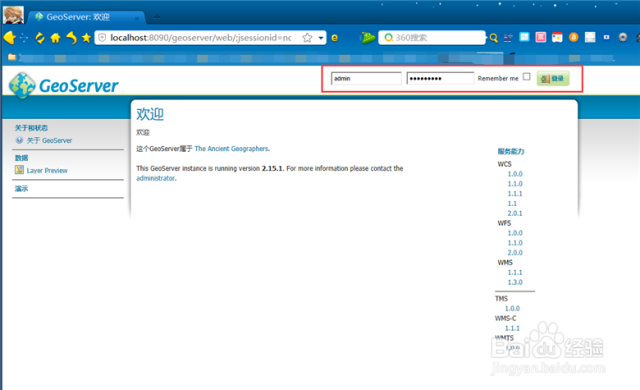Click the yellow 'e' compatibility mode icon

point(335,38)
